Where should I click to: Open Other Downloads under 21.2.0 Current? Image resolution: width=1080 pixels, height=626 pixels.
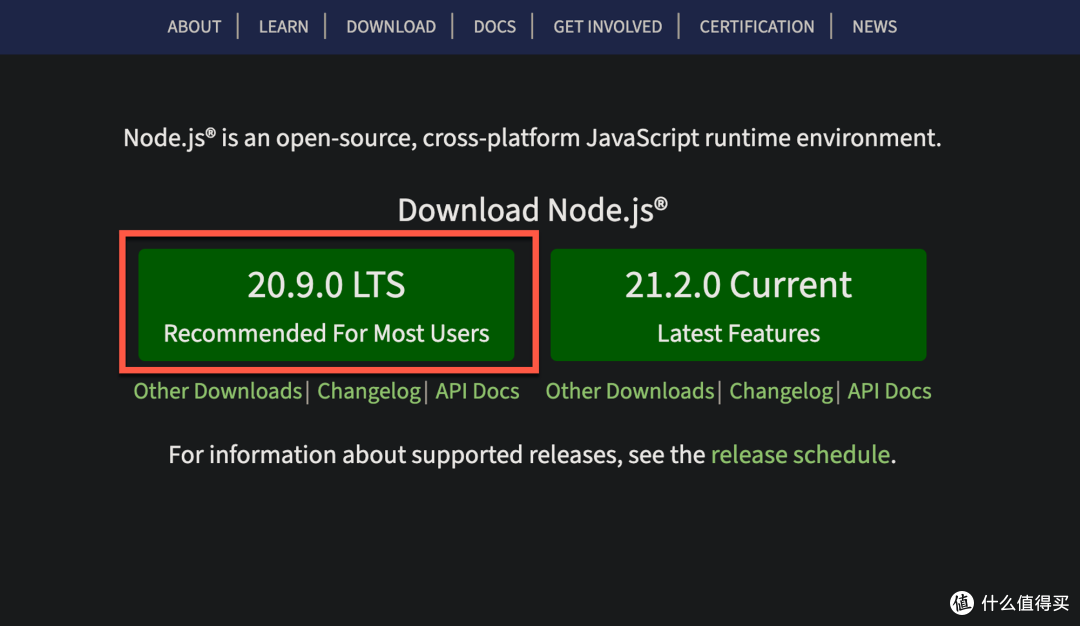(x=630, y=391)
